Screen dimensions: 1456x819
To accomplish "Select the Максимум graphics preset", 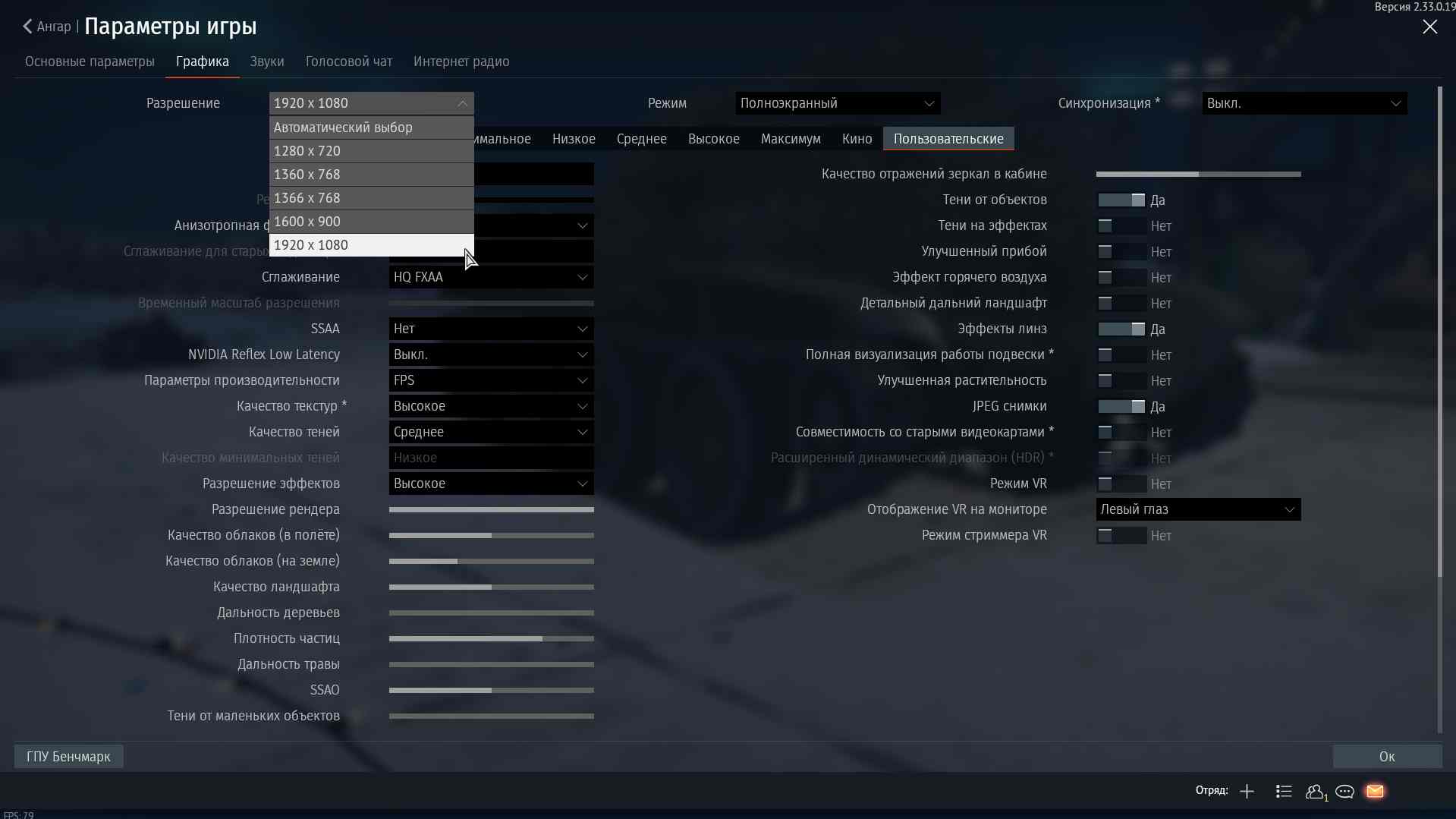I will [x=791, y=139].
